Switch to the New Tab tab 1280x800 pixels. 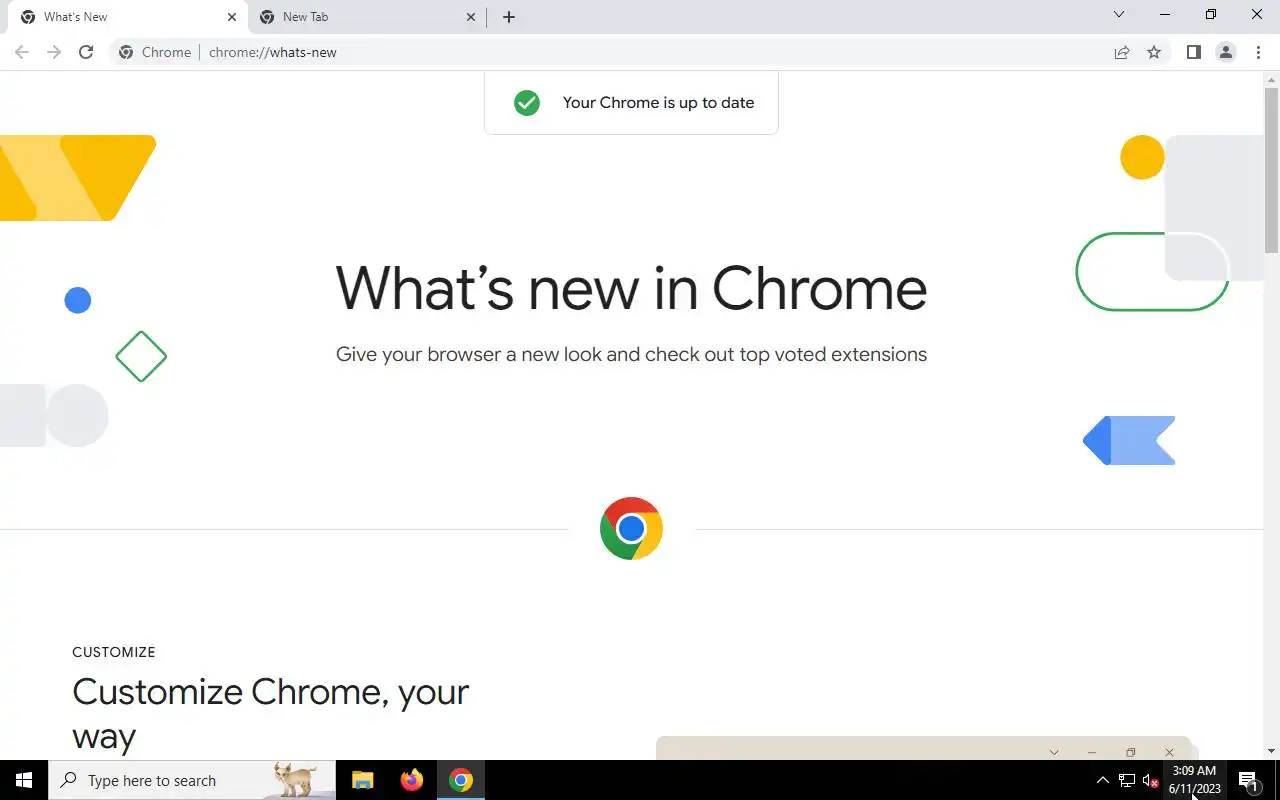click(362, 17)
